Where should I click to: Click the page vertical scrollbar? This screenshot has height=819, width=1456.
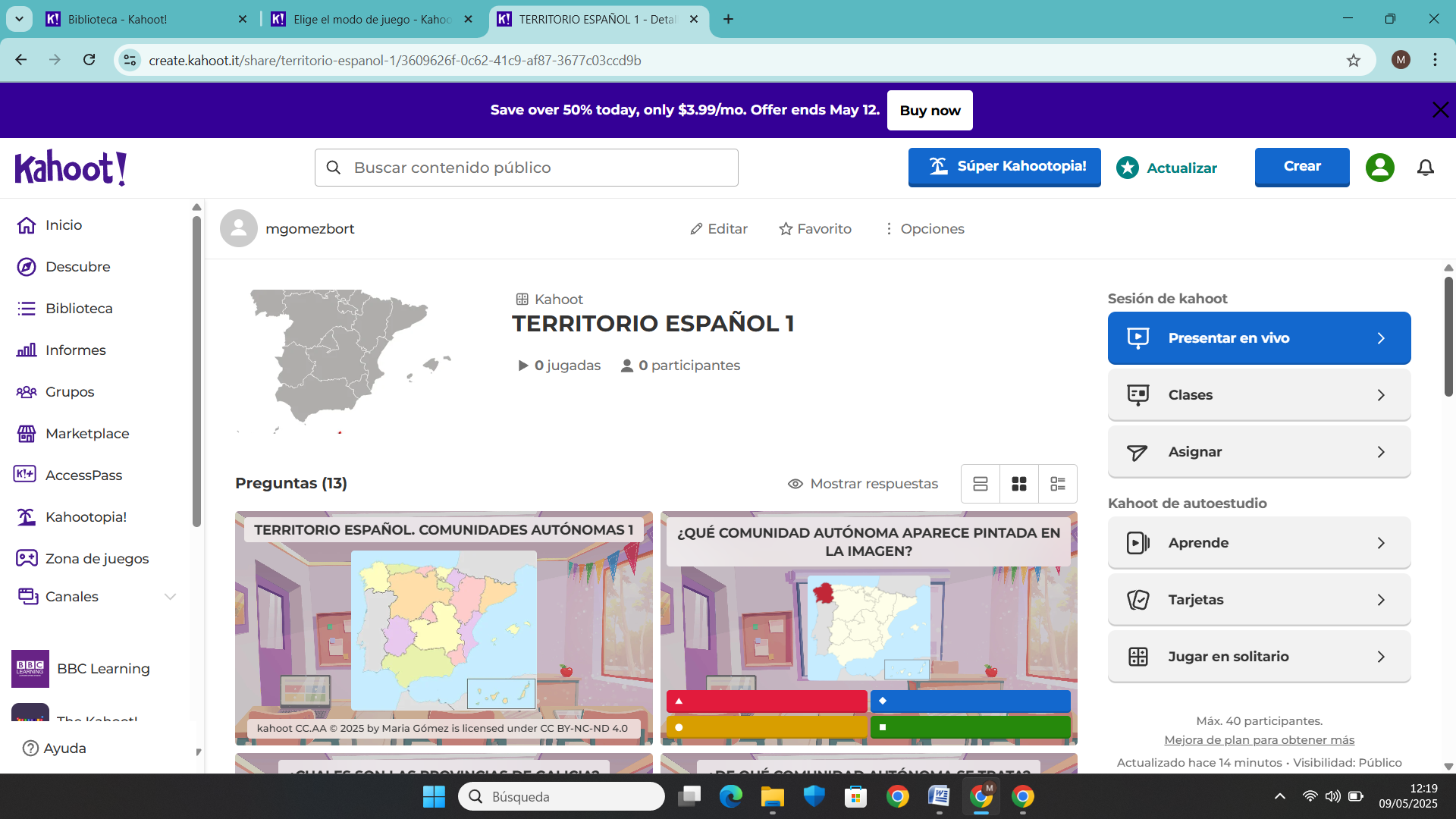pyautogui.click(x=1448, y=336)
